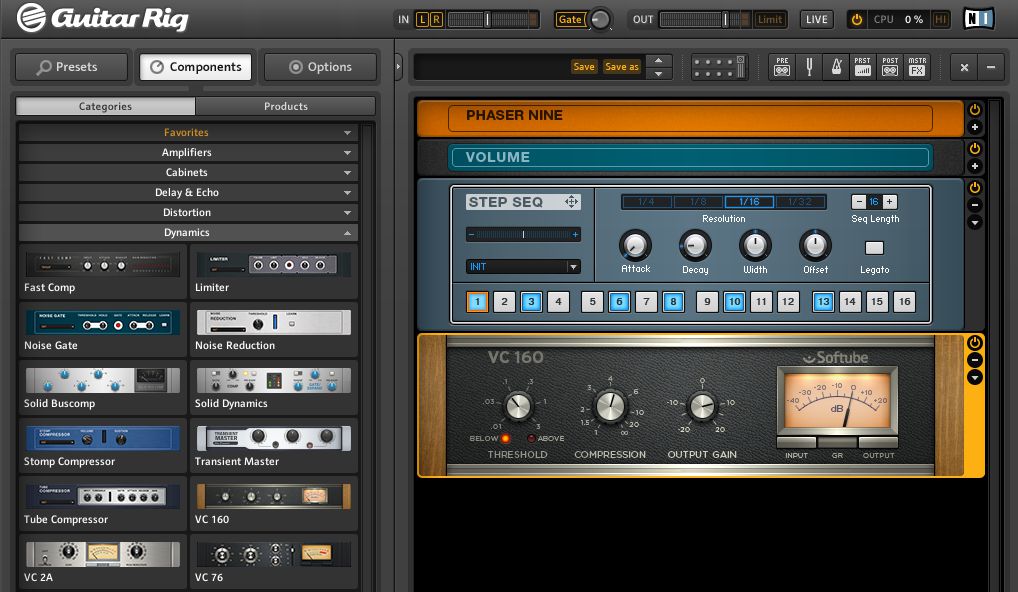
Task: Select the Categories tab
Action: coord(105,106)
